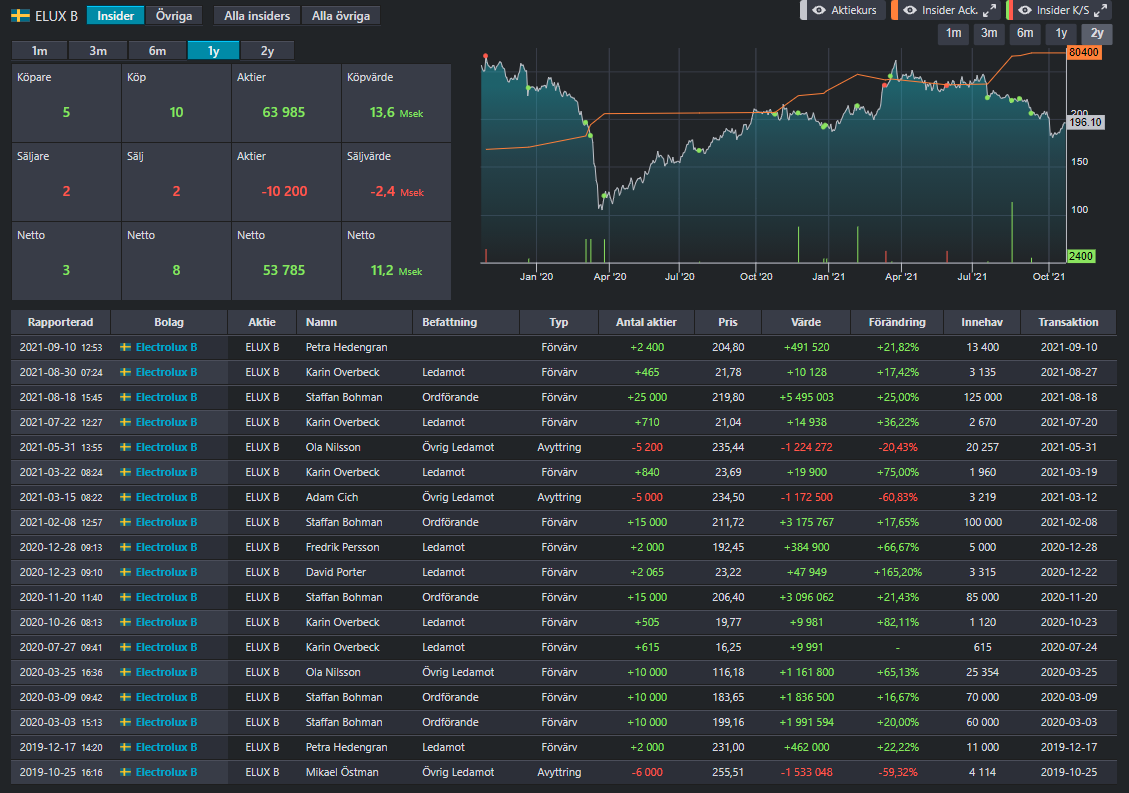Open Electrolux B link in 2020-03-25 row
Viewport: 1129px width, 793px height.
tap(166, 672)
